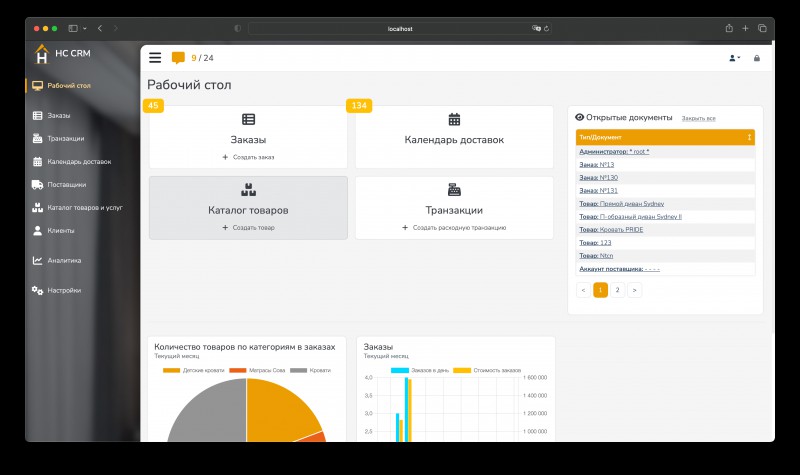Image resolution: width=800 pixels, height=475 pixels.
Task: Open document Аккаунт поставщика
Action: pyautogui.click(x=619, y=269)
